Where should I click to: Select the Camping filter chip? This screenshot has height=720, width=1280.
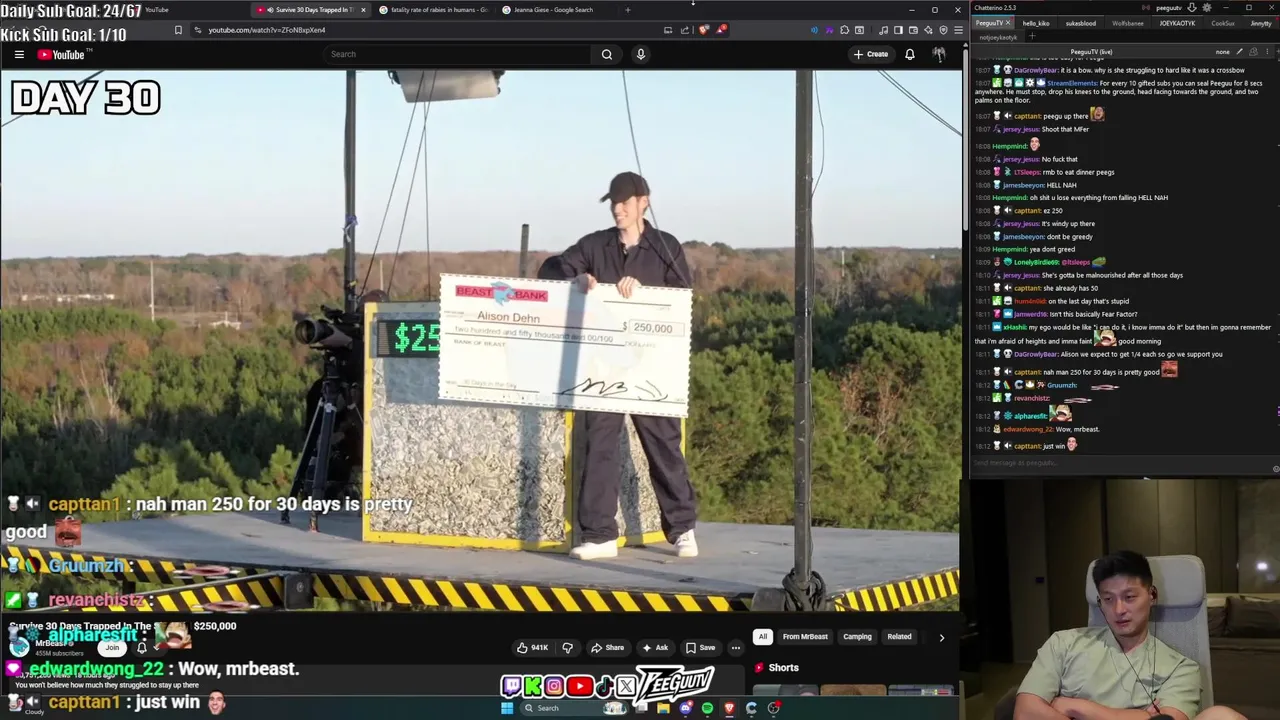[x=857, y=636]
